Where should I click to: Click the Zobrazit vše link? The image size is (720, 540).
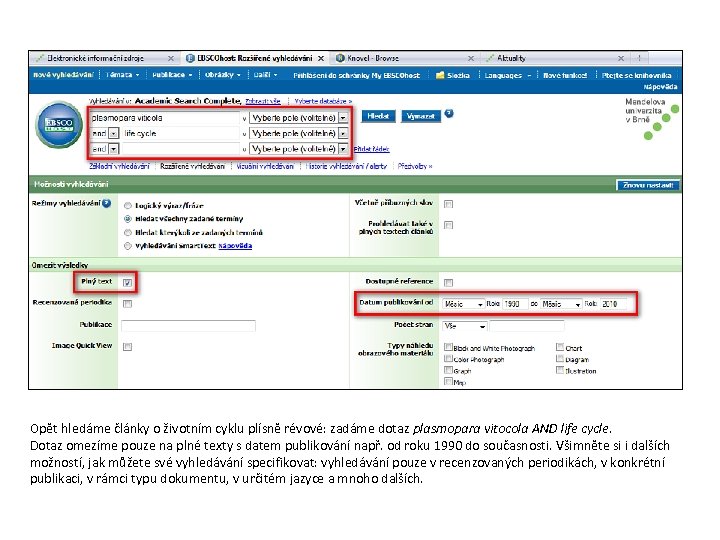[x=263, y=101]
